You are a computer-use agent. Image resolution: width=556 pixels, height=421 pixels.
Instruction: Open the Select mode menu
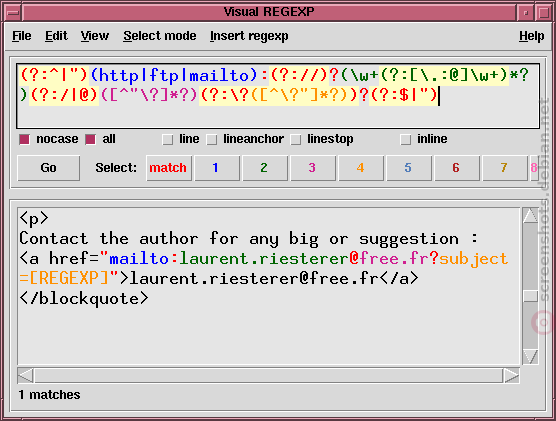[x=160, y=36]
